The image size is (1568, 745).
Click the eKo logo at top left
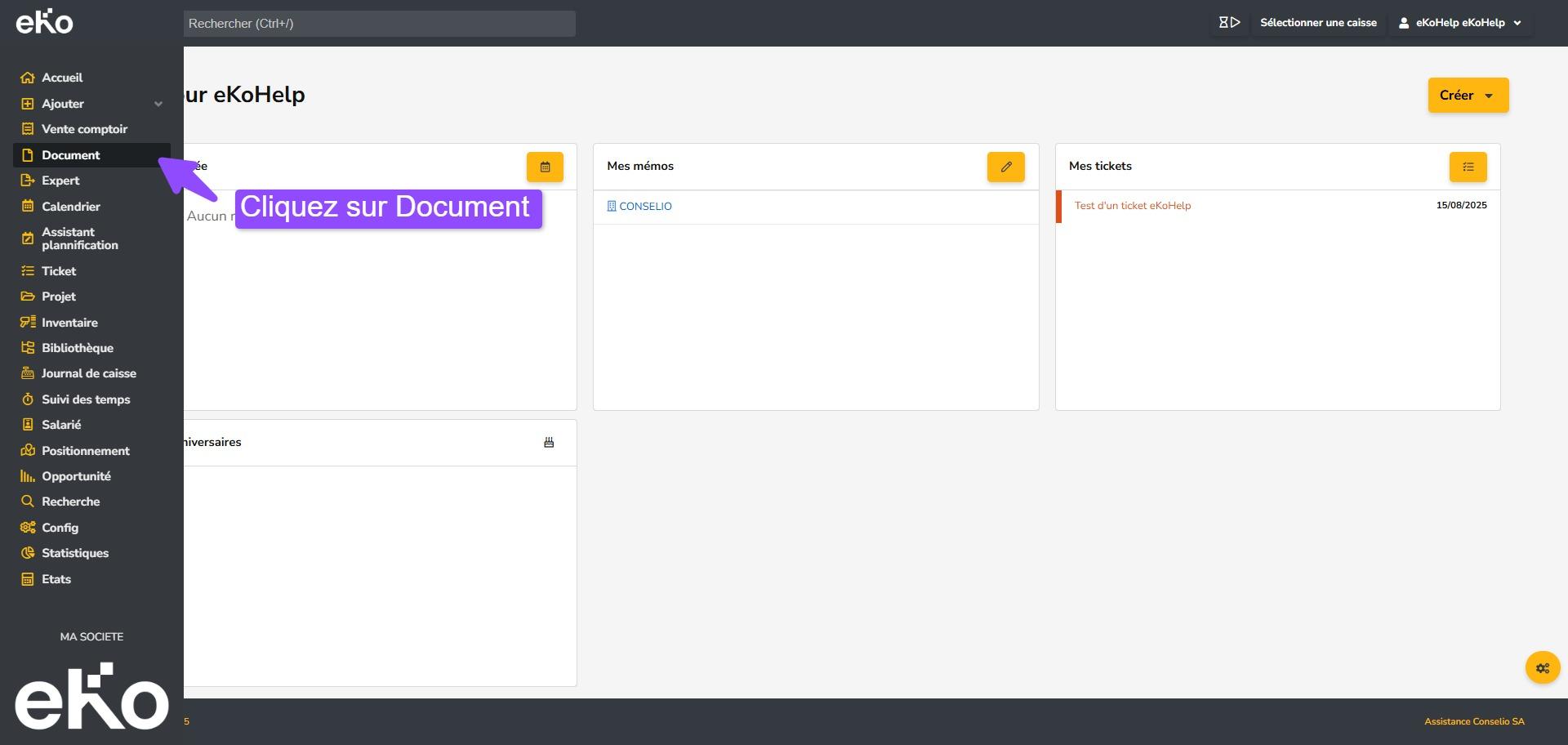point(45,22)
